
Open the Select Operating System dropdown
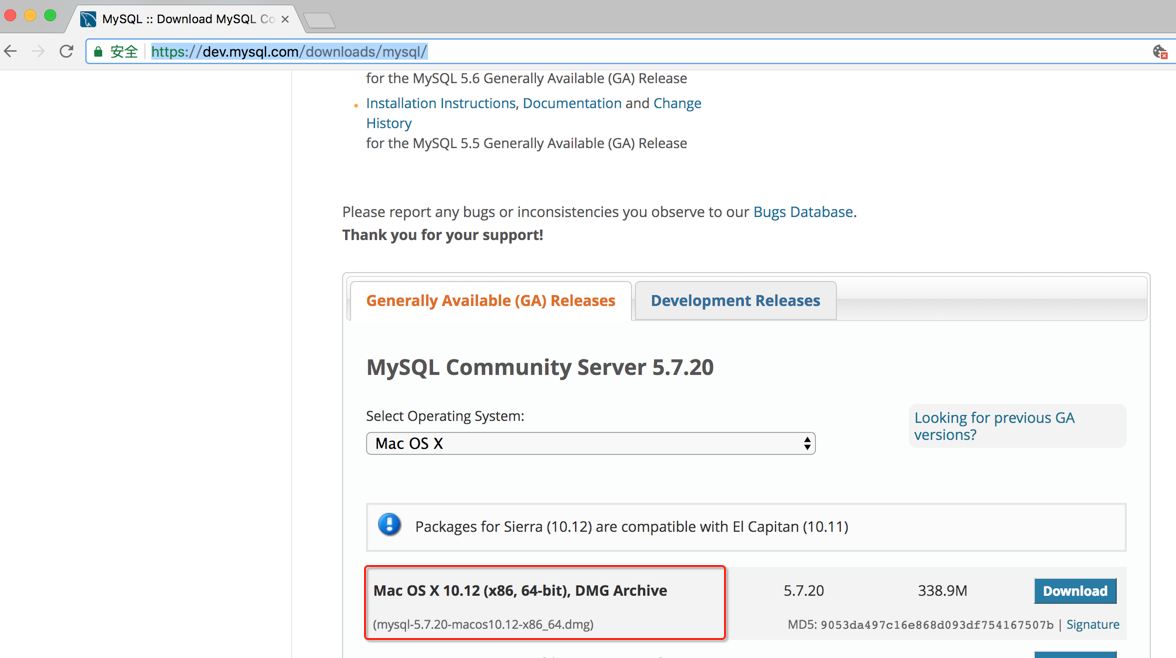(x=590, y=443)
